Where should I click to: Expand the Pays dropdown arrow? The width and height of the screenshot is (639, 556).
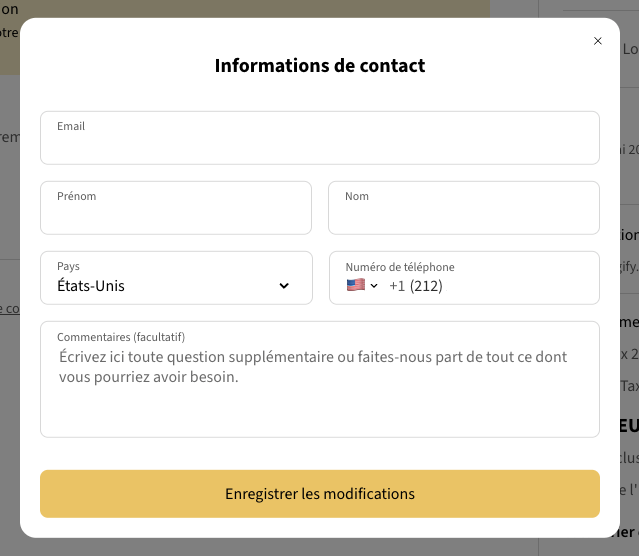tap(284, 286)
